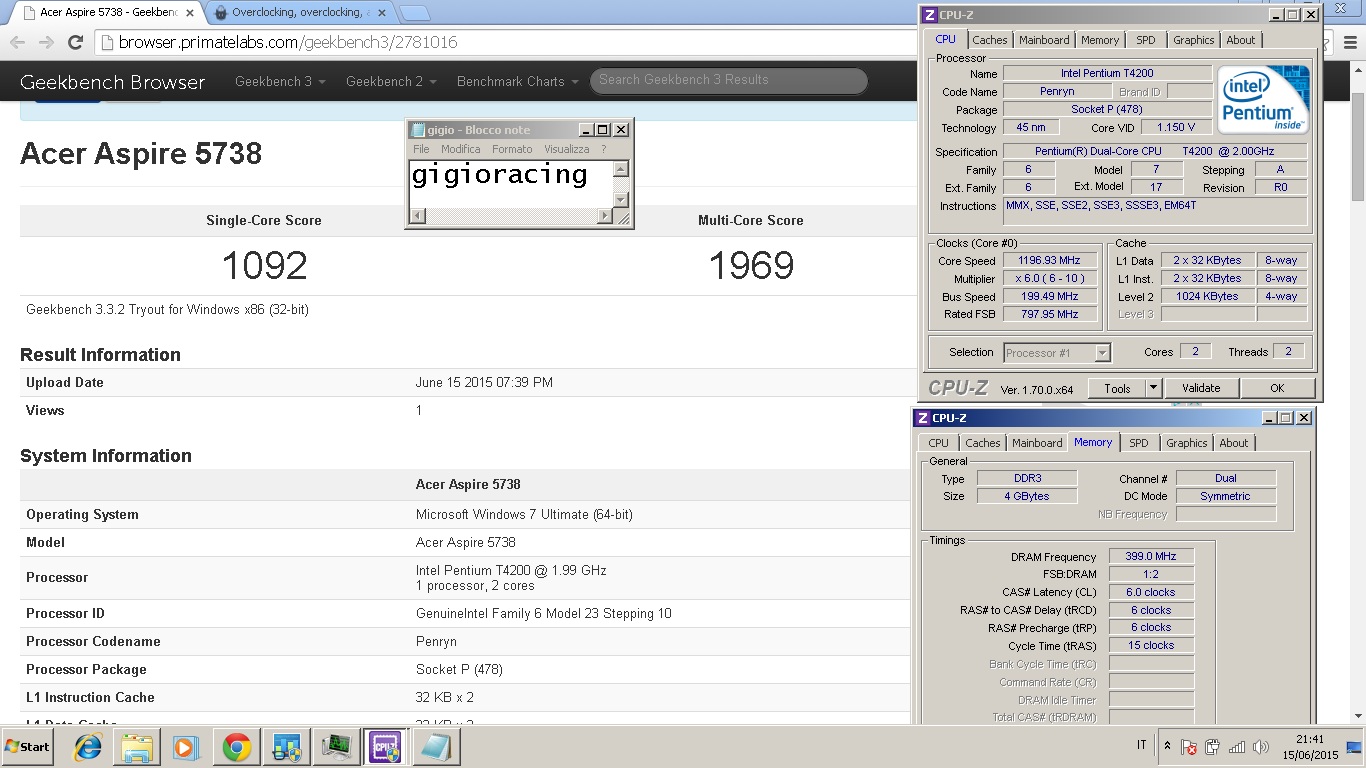The image size is (1366, 768).
Task: Click the Chrome back arrow
Action: [17, 42]
